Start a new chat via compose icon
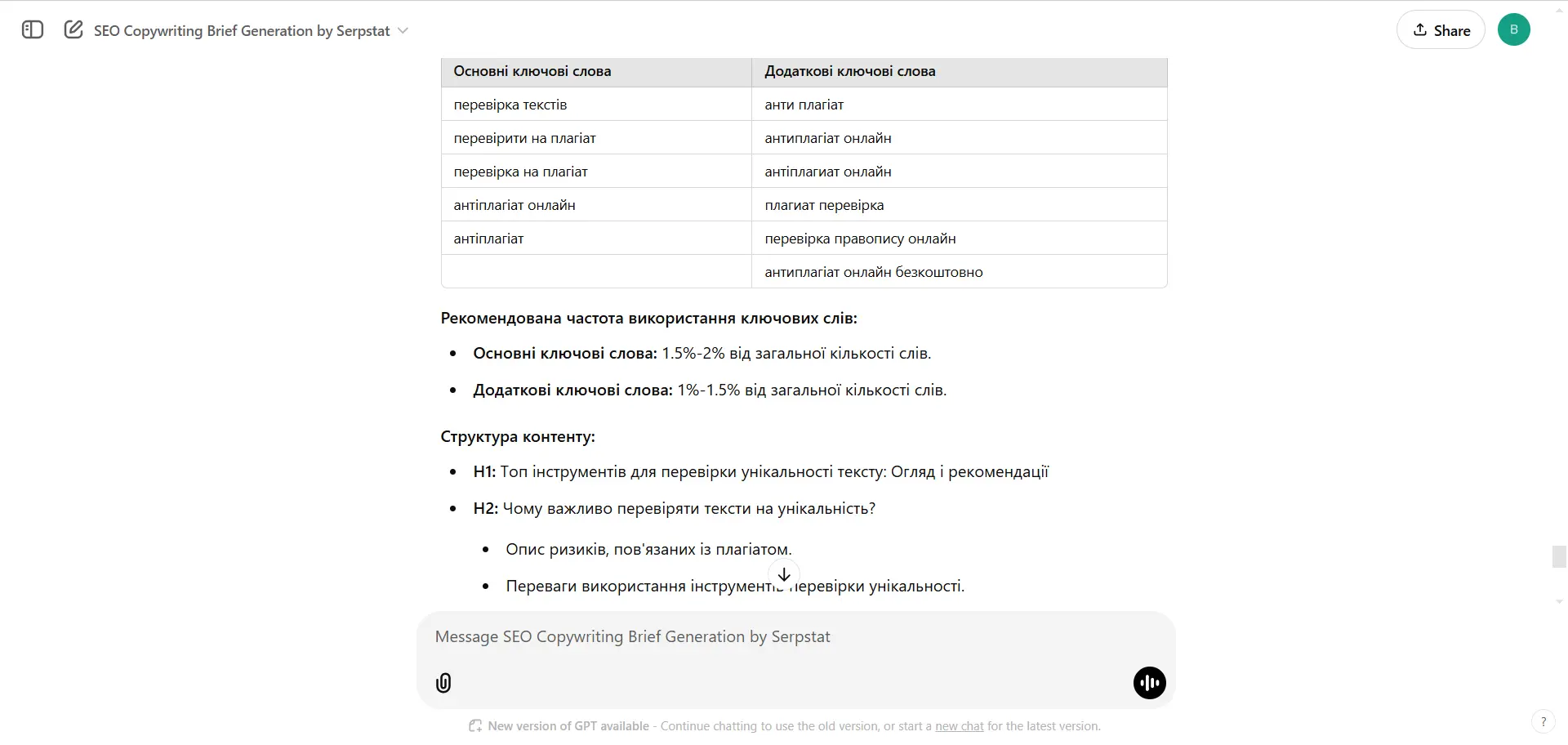 (x=73, y=29)
